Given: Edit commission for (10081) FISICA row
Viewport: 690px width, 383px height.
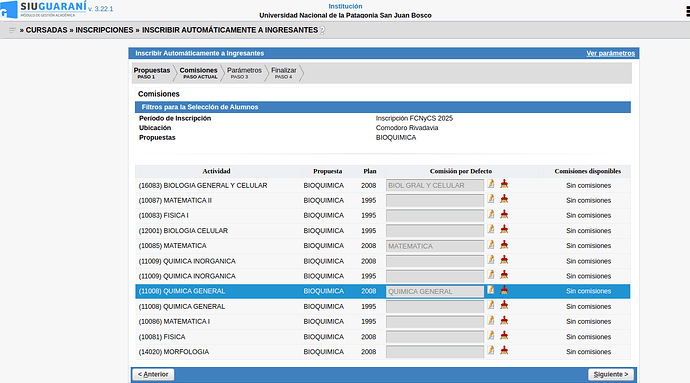Looking at the screenshot, I should pyautogui.click(x=491, y=335).
